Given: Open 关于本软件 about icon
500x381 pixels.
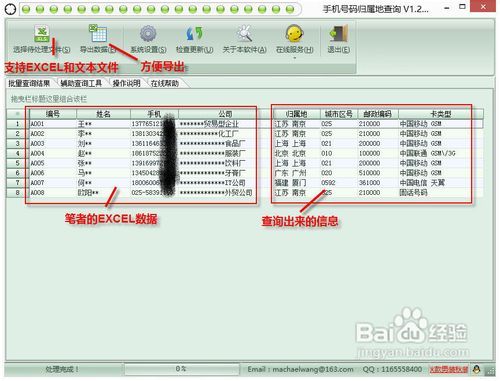Looking at the screenshot, I should (x=244, y=33).
